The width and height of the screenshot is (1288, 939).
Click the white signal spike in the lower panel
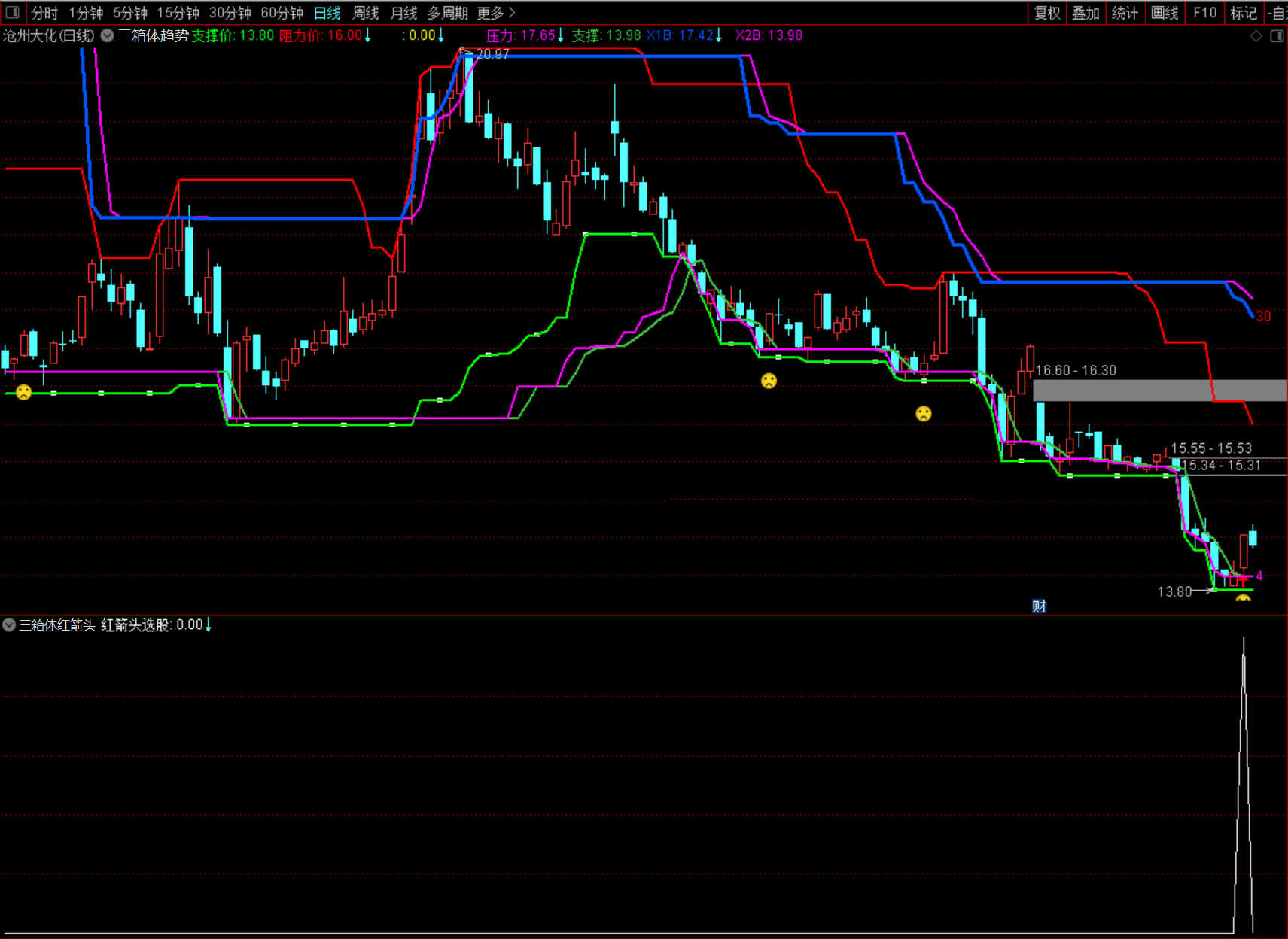point(1244,786)
